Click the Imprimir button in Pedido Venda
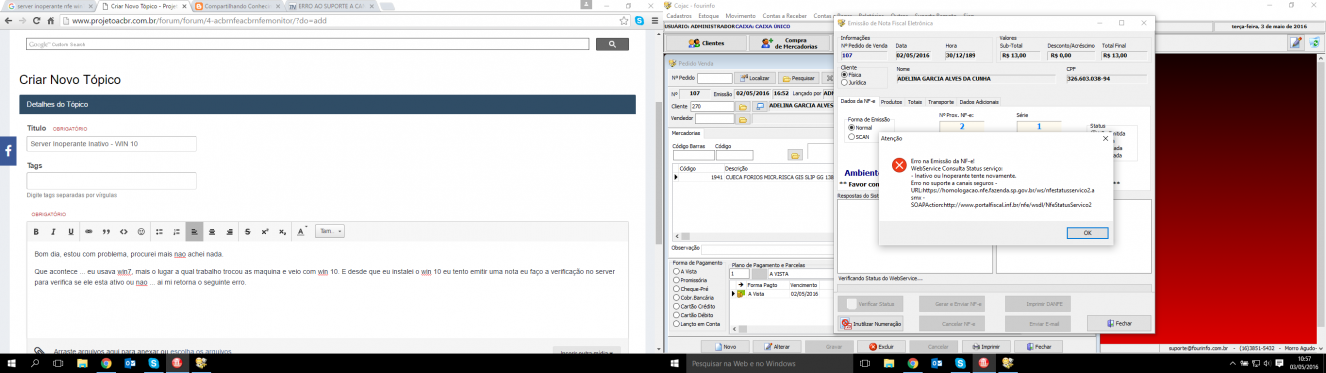 point(985,346)
